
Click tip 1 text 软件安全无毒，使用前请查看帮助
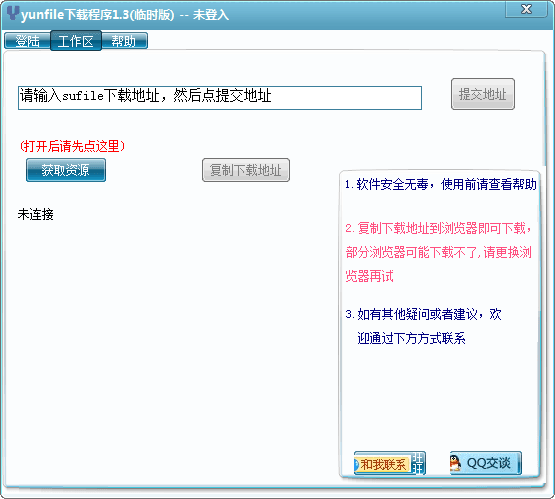441,184
